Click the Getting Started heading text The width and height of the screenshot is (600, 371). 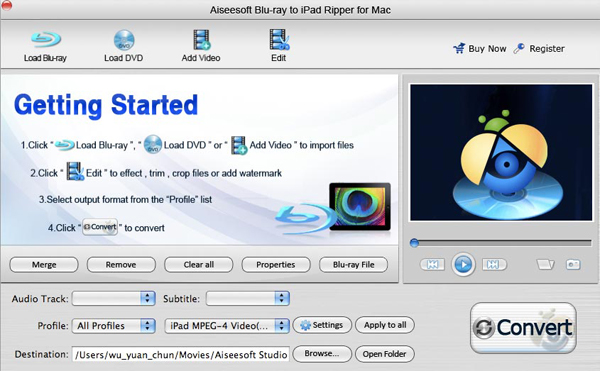click(106, 105)
